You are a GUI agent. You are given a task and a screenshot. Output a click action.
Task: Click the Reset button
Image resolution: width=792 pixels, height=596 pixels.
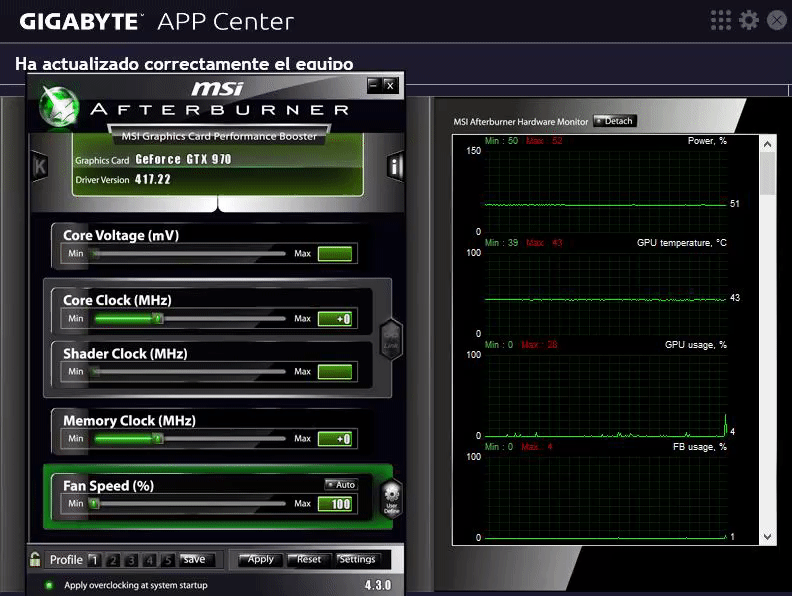click(309, 559)
